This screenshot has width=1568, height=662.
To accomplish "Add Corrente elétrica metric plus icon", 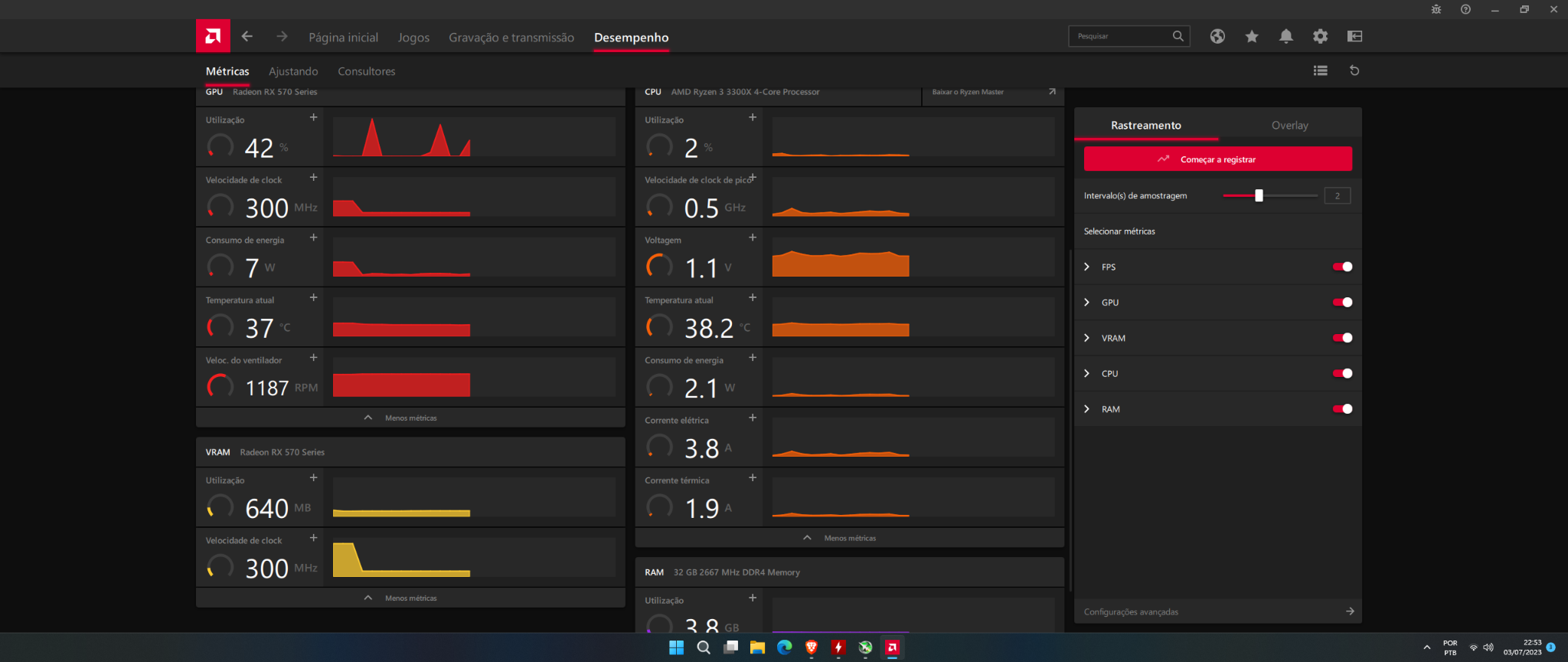I will click(753, 418).
